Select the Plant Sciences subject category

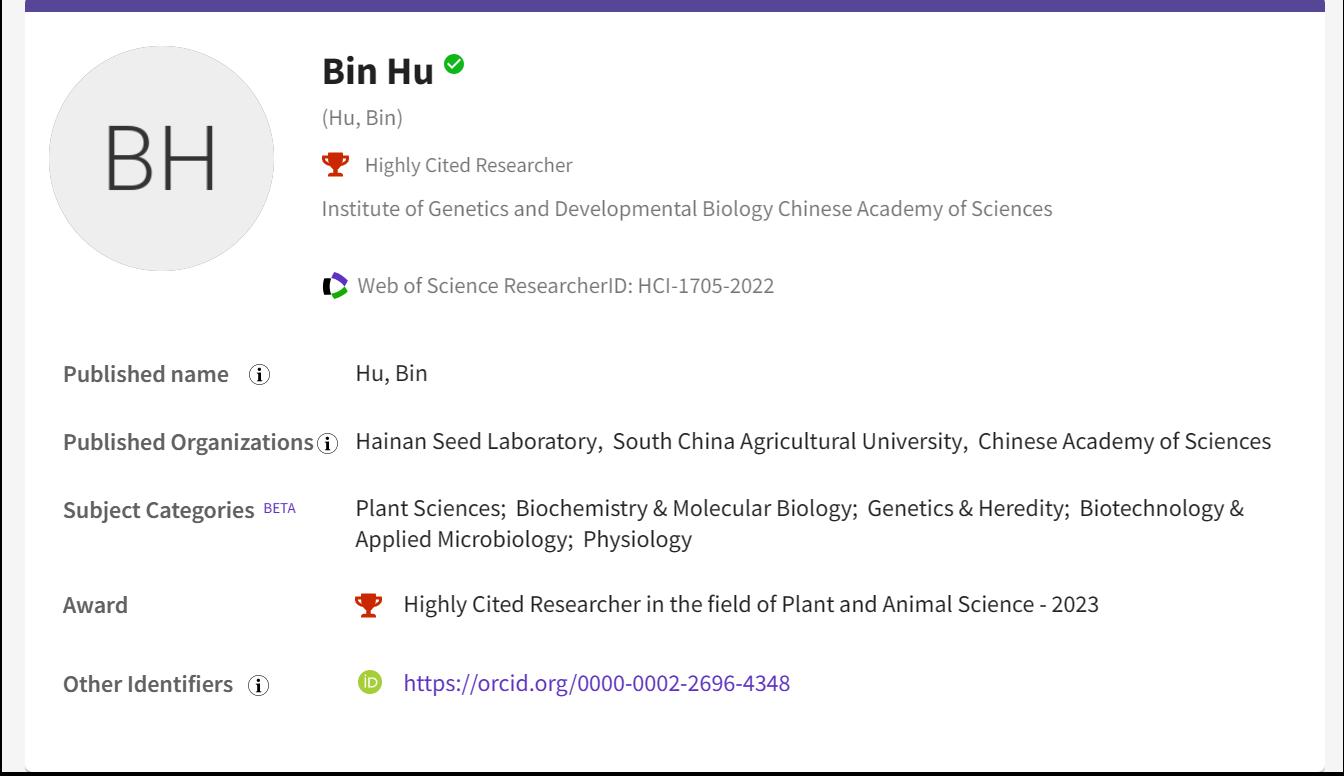(429, 508)
